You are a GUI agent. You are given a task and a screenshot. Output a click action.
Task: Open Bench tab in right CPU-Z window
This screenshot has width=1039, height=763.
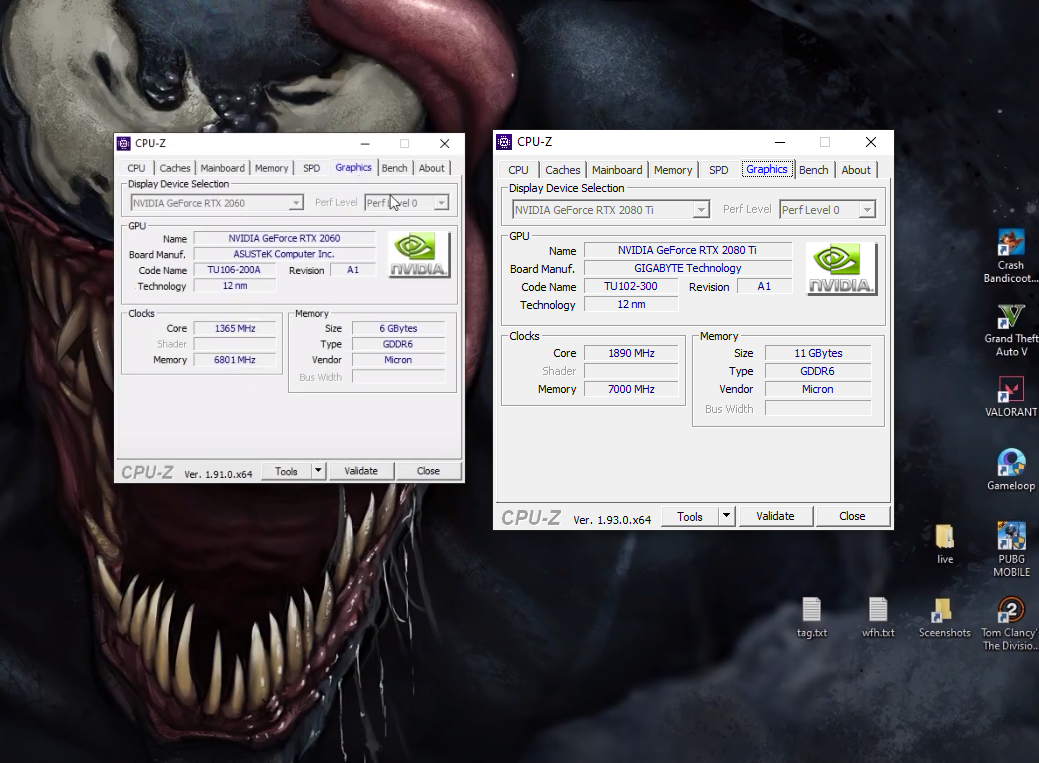click(814, 170)
